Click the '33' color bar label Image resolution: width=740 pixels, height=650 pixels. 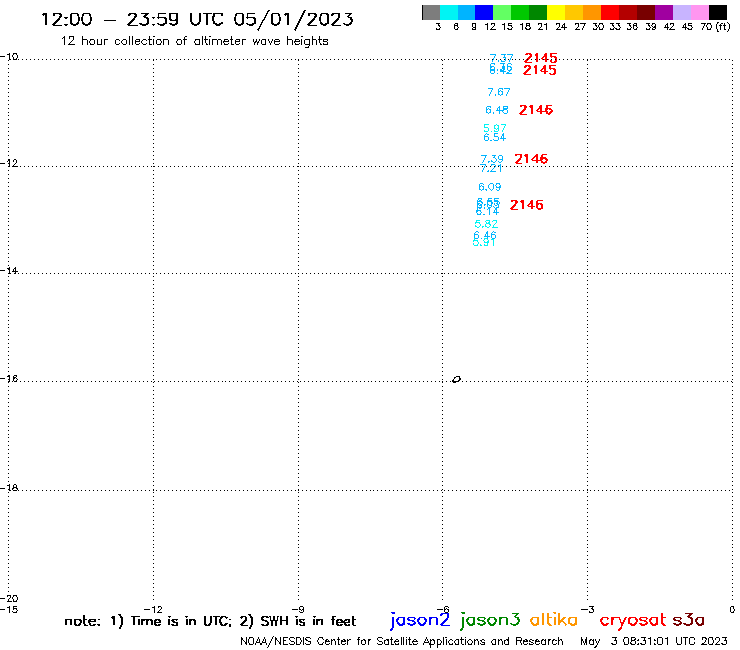point(614,27)
